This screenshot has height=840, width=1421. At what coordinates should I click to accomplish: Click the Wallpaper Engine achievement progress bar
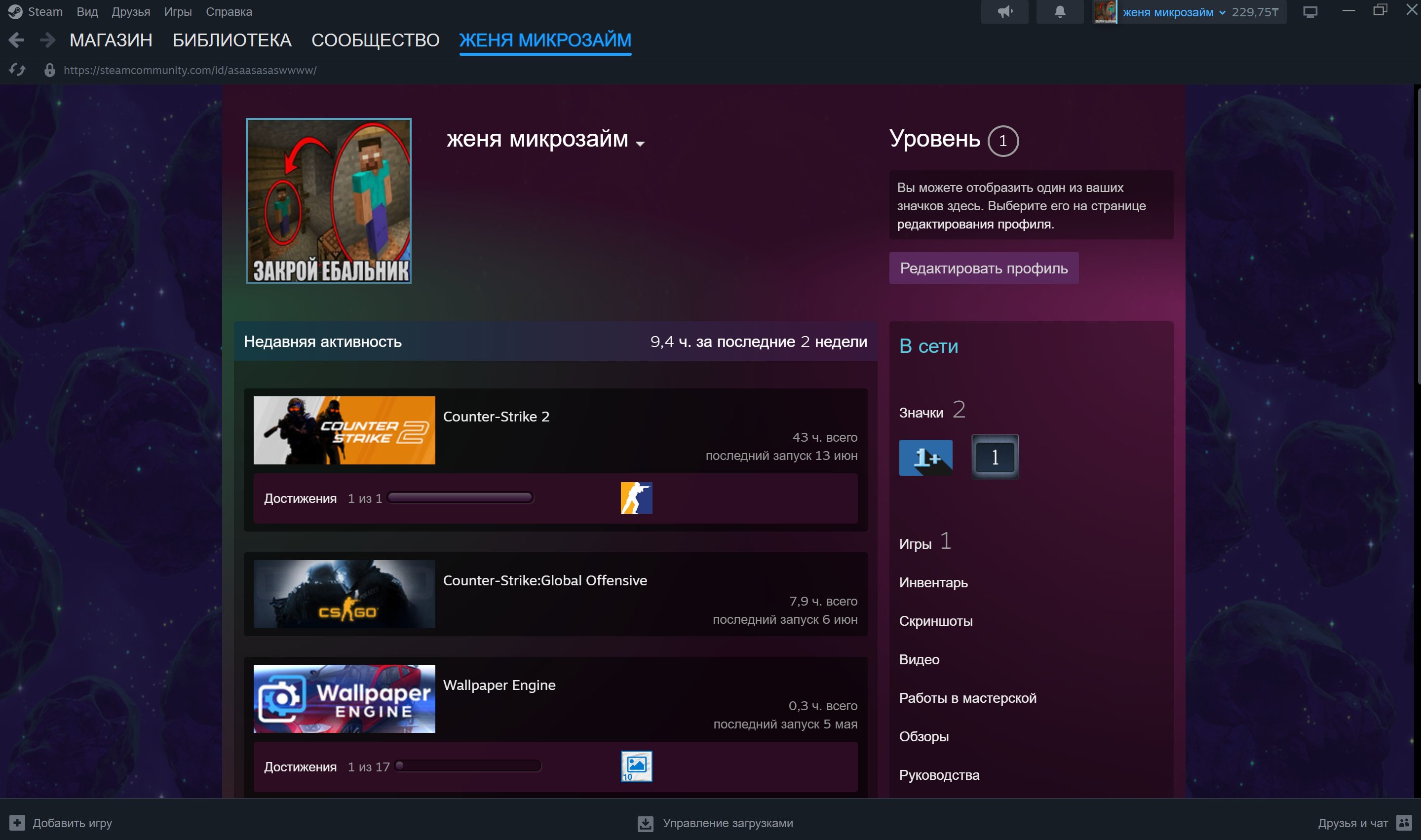coord(468,766)
